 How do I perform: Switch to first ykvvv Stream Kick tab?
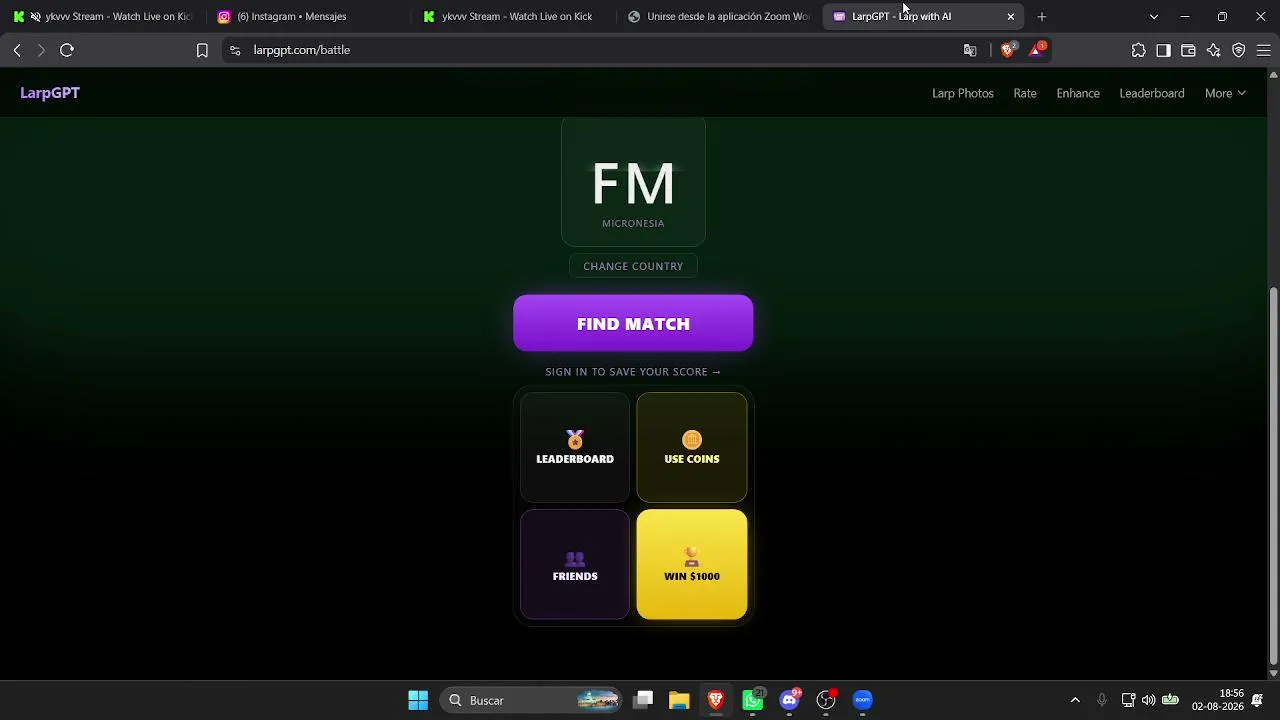(102, 16)
